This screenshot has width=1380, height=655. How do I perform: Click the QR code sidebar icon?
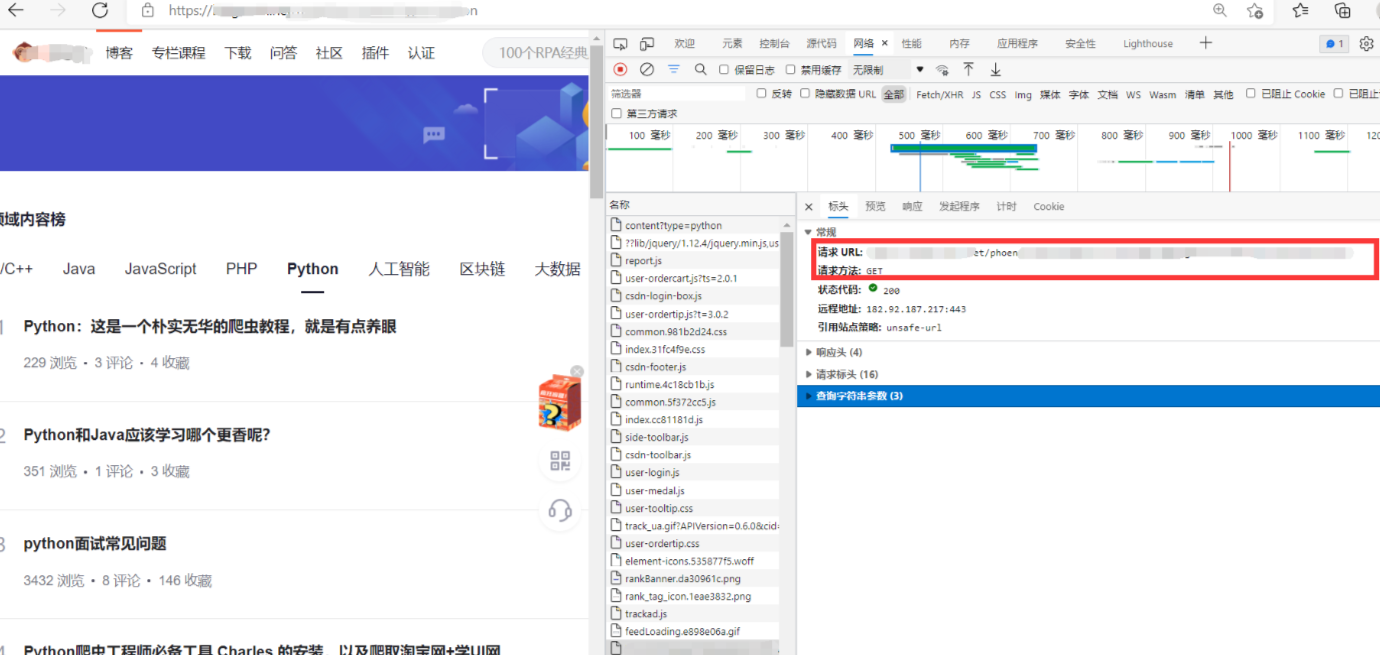point(560,461)
